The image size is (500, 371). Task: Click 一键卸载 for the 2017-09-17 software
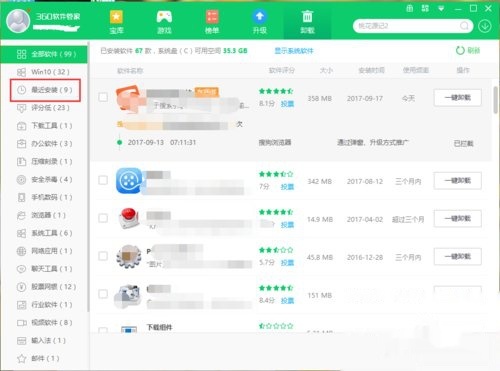click(458, 98)
